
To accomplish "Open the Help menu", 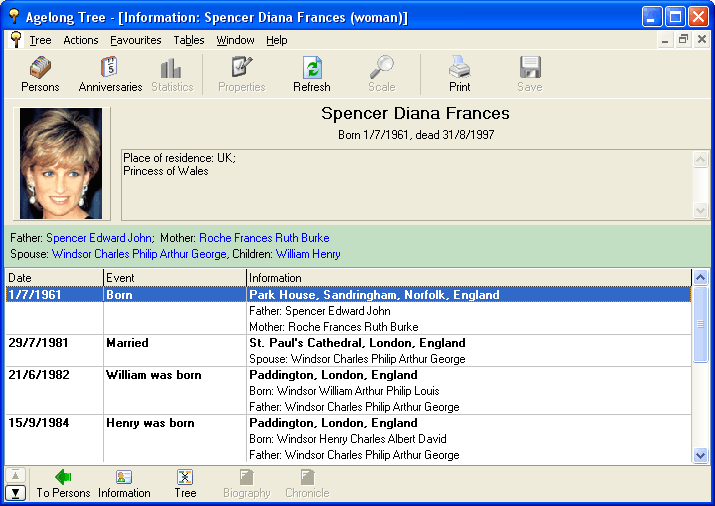I will [x=277, y=40].
